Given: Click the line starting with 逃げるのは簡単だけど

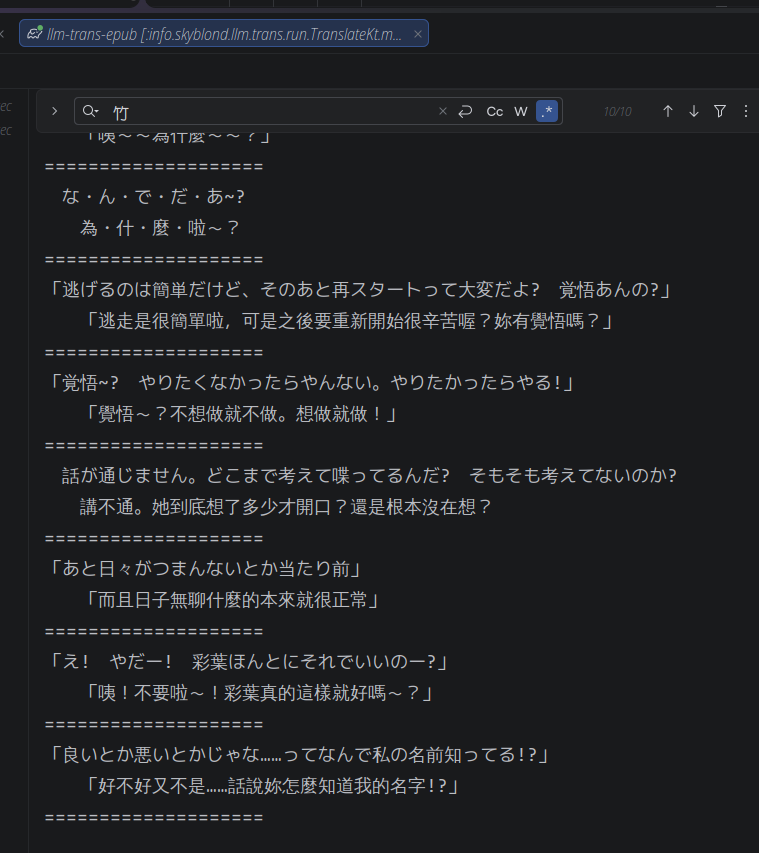Looking at the screenshot, I should pyautogui.click(x=360, y=290).
